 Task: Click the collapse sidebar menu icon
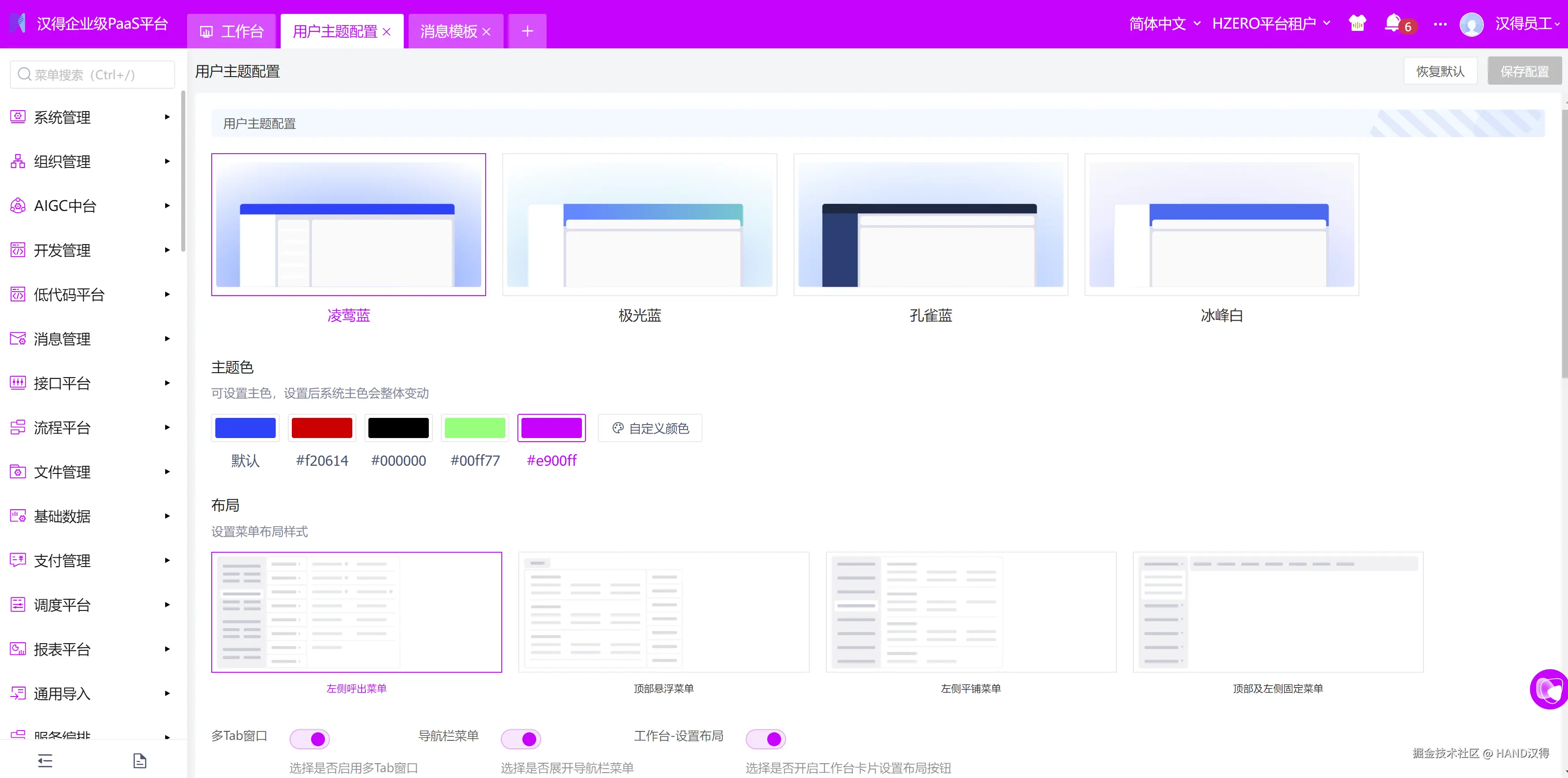(x=45, y=761)
